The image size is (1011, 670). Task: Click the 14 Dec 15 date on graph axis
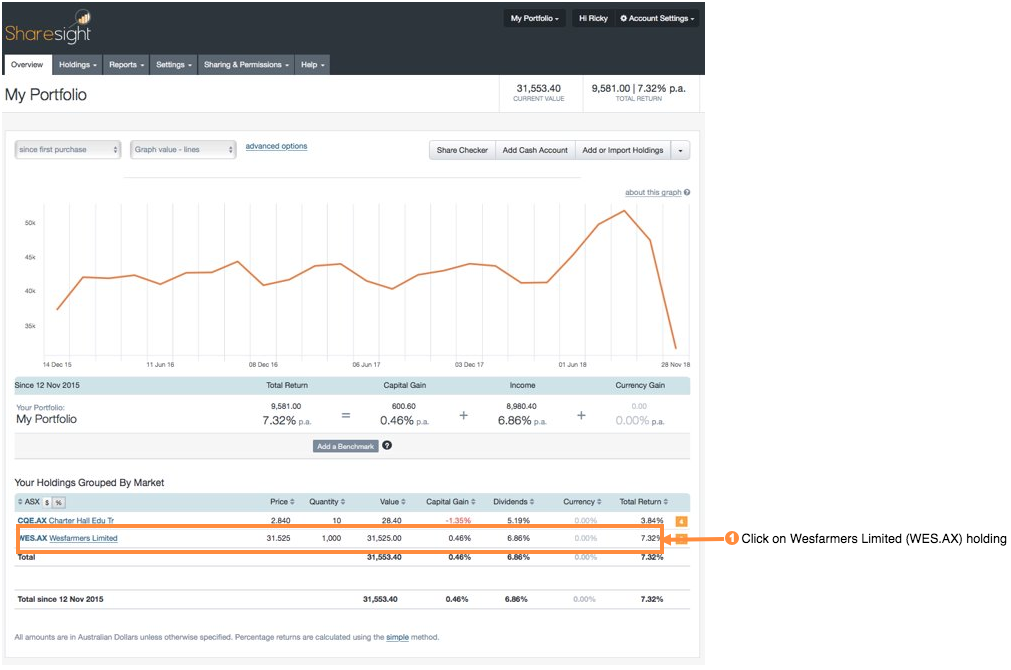[57, 364]
